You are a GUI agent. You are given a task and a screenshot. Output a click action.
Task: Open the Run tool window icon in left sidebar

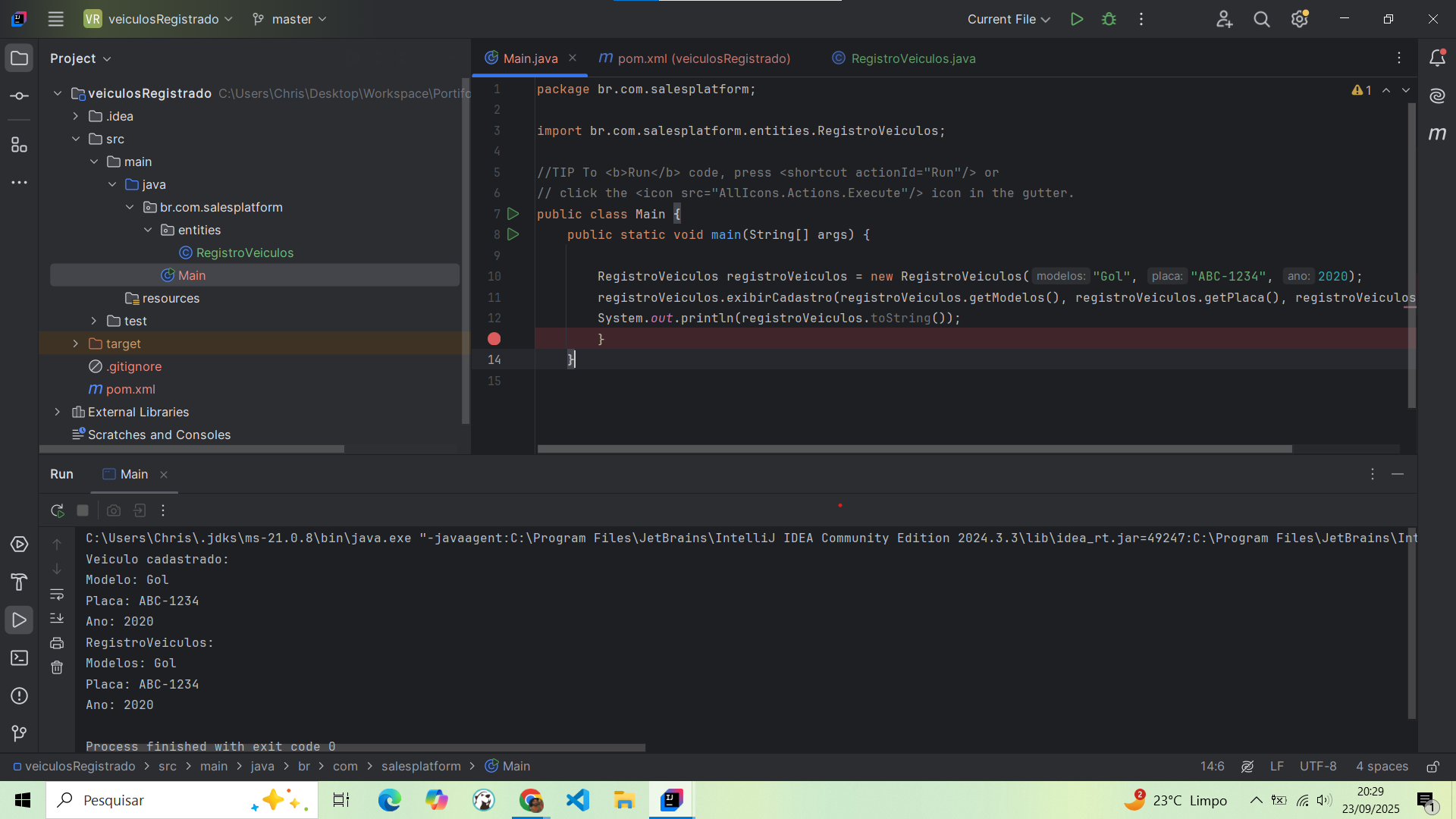(x=20, y=620)
